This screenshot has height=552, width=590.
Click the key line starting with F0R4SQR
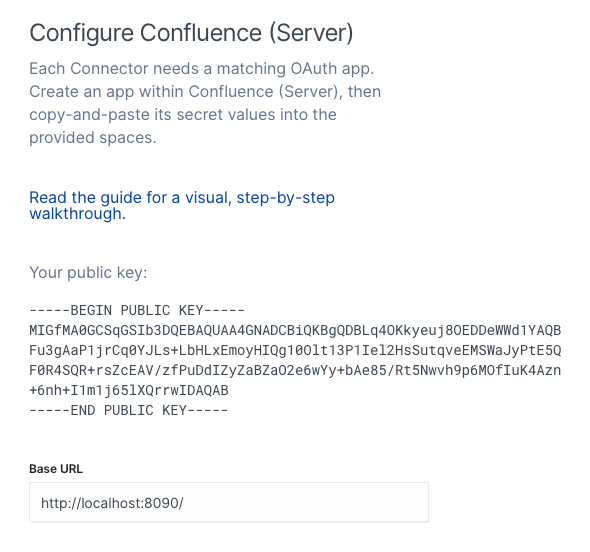pos(295,370)
